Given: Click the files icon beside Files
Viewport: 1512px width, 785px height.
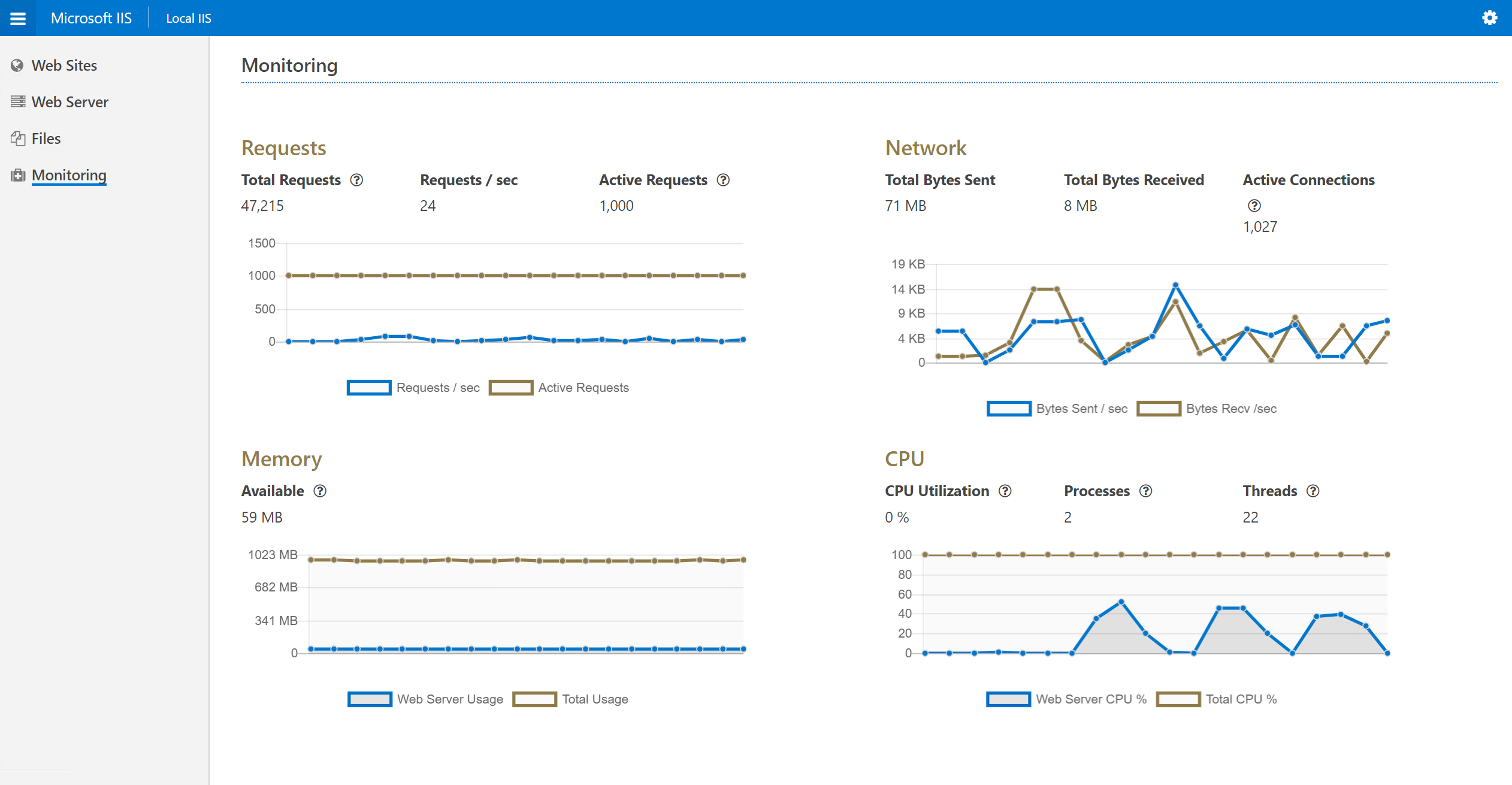Looking at the screenshot, I should pyautogui.click(x=17, y=138).
